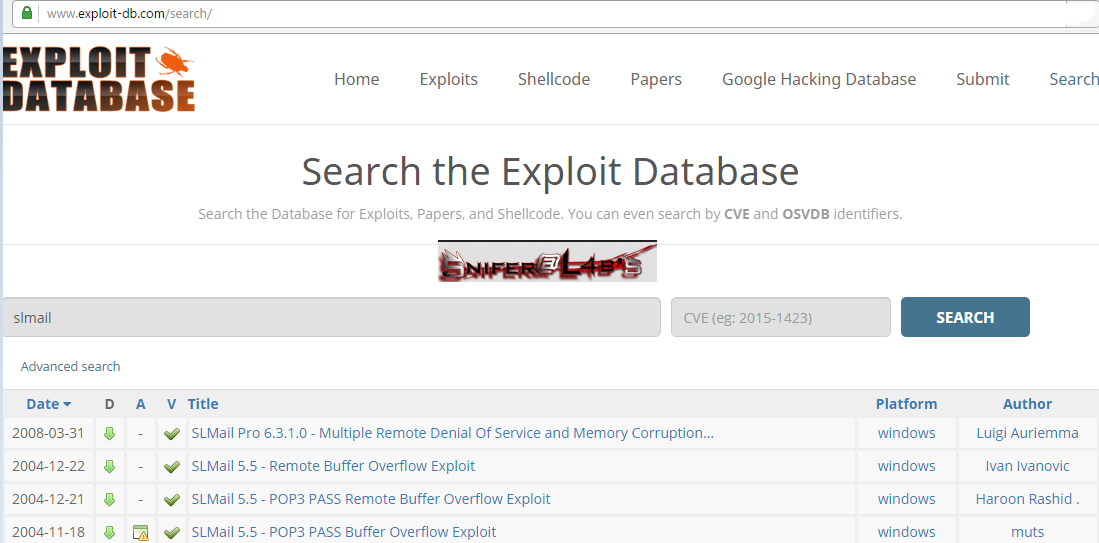
Task: Click the V column header
Action: pyautogui.click(x=172, y=404)
